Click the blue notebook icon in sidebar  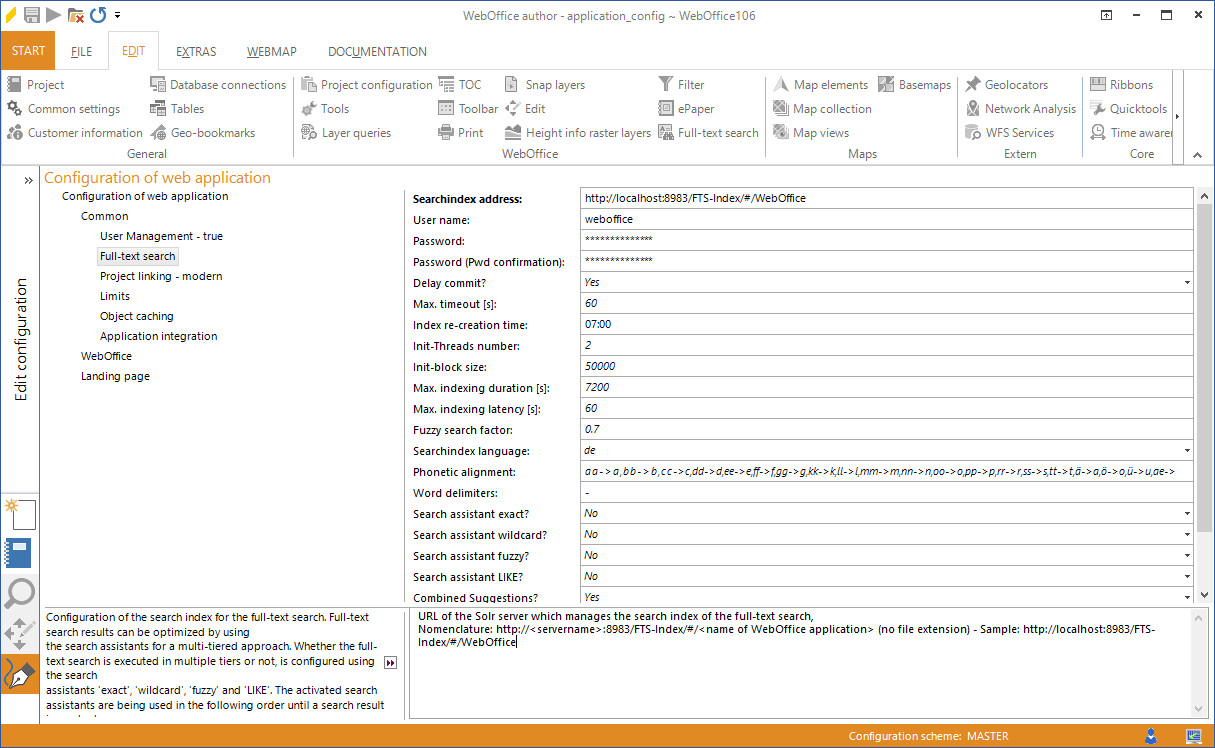(x=19, y=553)
